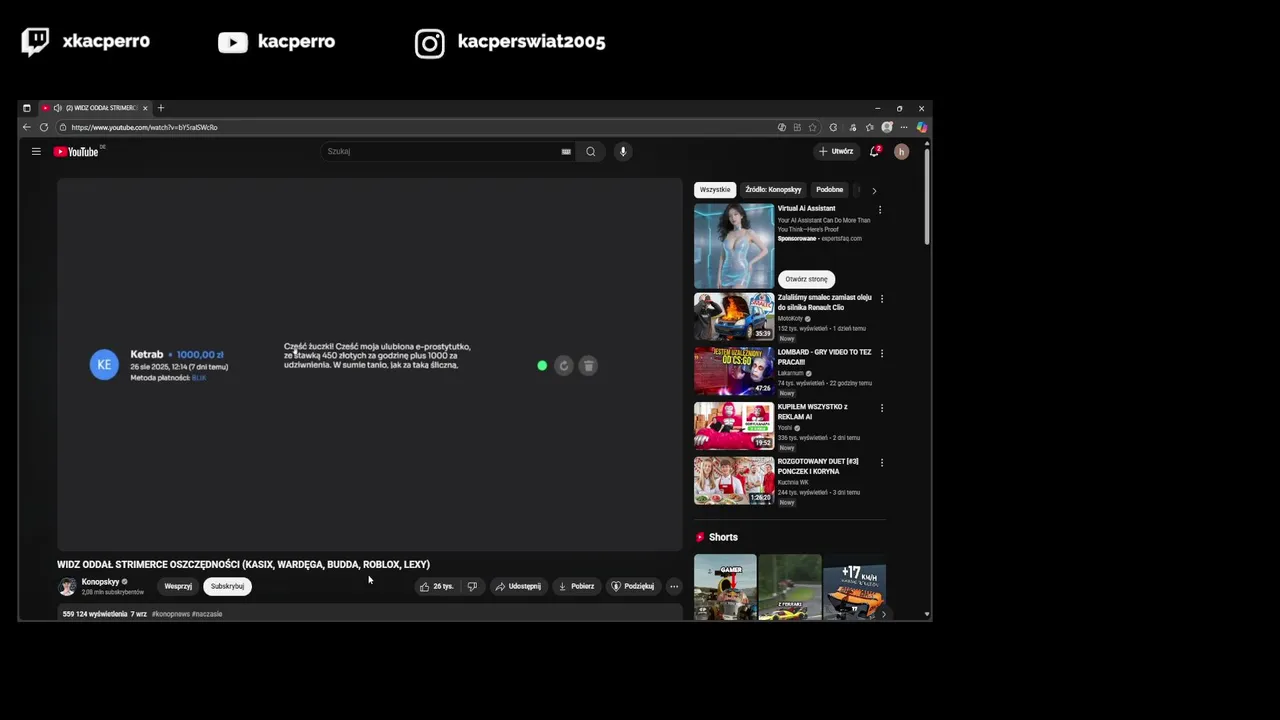
Task: Click the Utwórz create button
Action: point(836,152)
